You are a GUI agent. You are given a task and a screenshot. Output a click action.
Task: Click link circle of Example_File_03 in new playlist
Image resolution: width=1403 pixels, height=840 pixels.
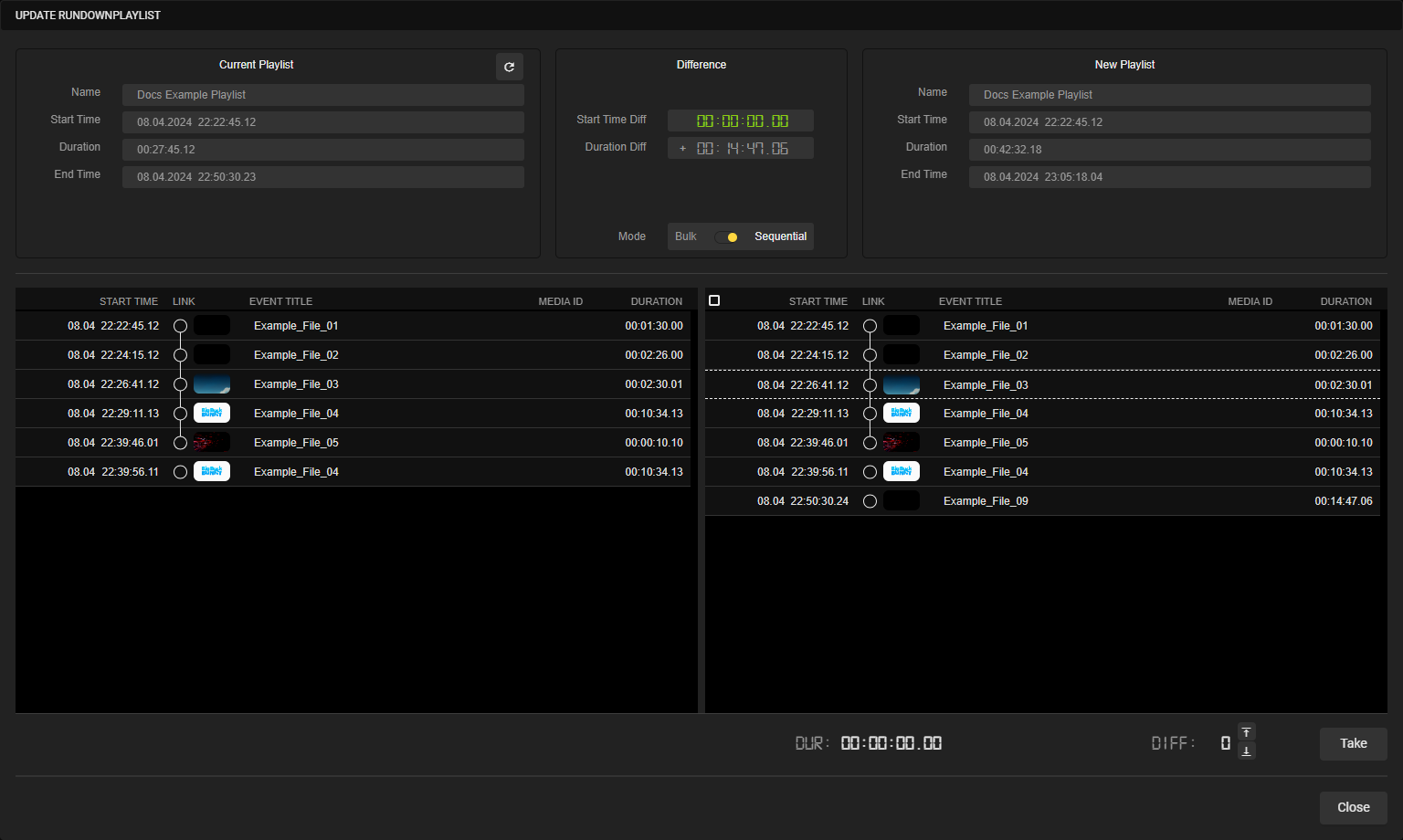tap(870, 385)
